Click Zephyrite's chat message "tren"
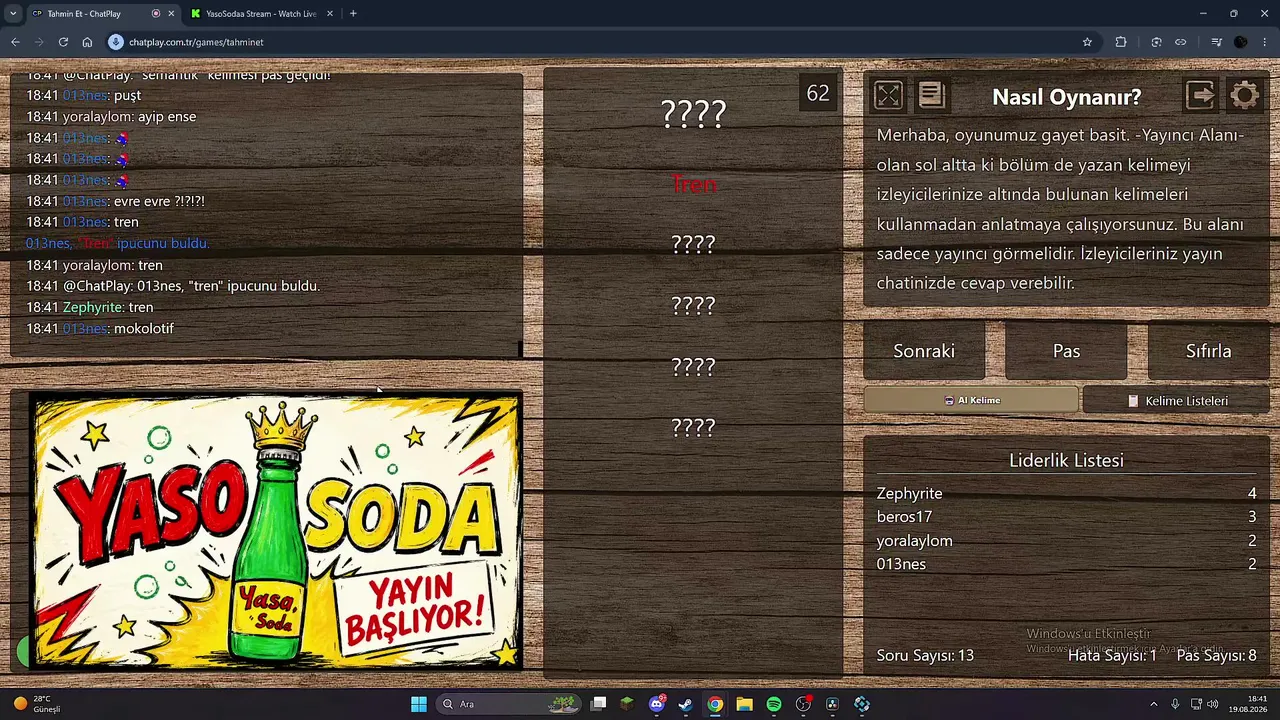Screen dimensions: 1280x720 click(140, 307)
